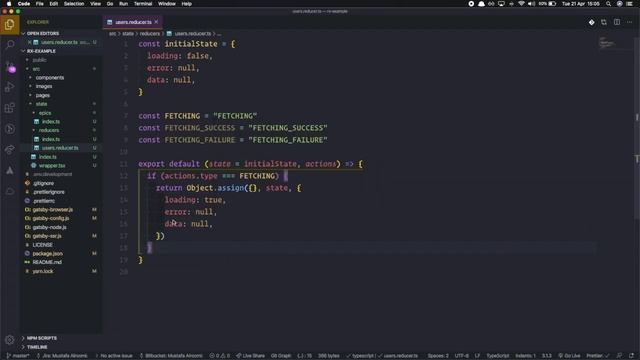The width and height of the screenshot is (640, 360).
Task: Click the Bitbucket status bar item
Action: [171, 356]
